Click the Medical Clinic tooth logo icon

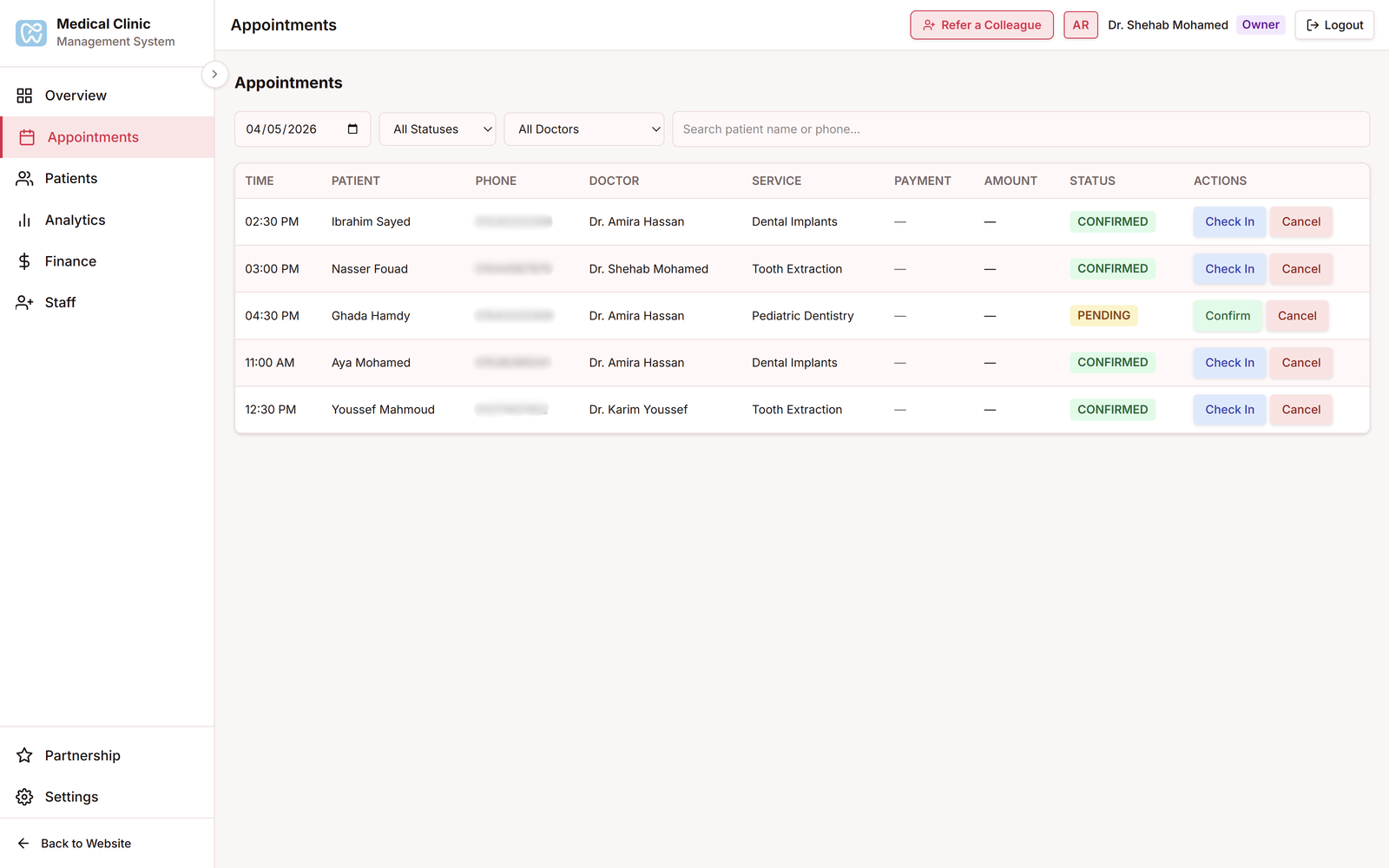31,33
